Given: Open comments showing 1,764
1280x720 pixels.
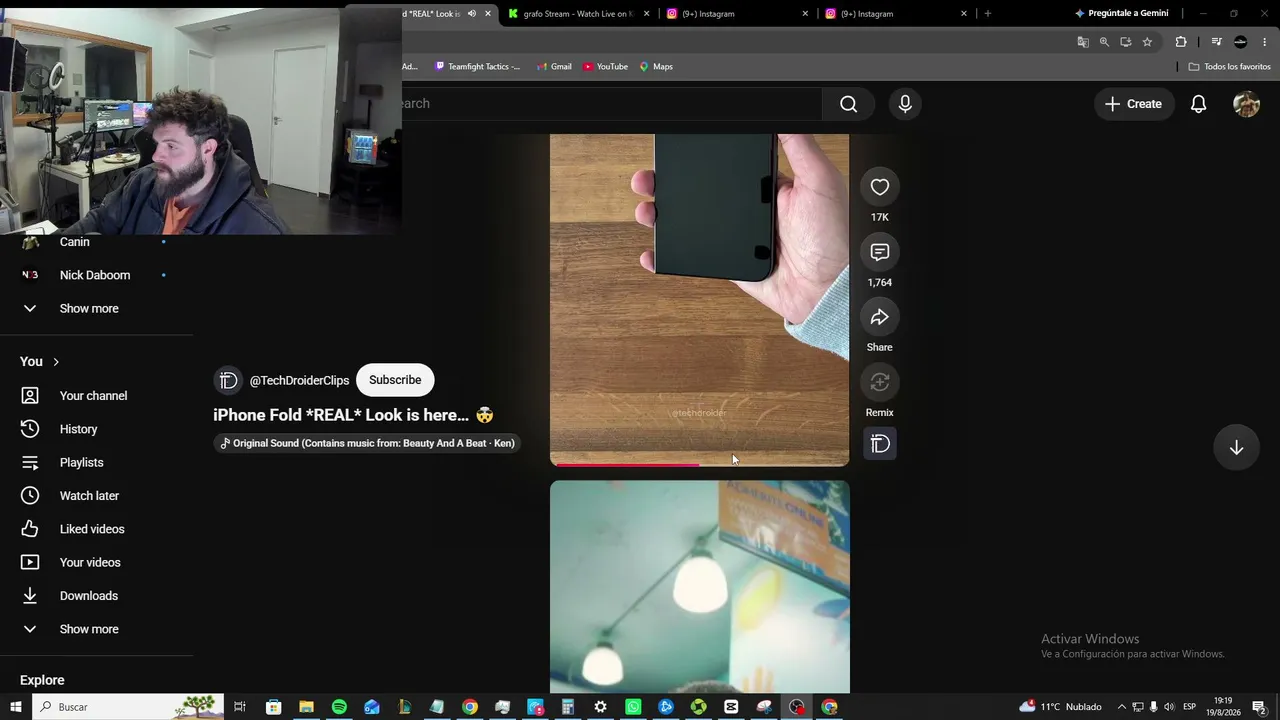Looking at the screenshot, I should point(880,252).
